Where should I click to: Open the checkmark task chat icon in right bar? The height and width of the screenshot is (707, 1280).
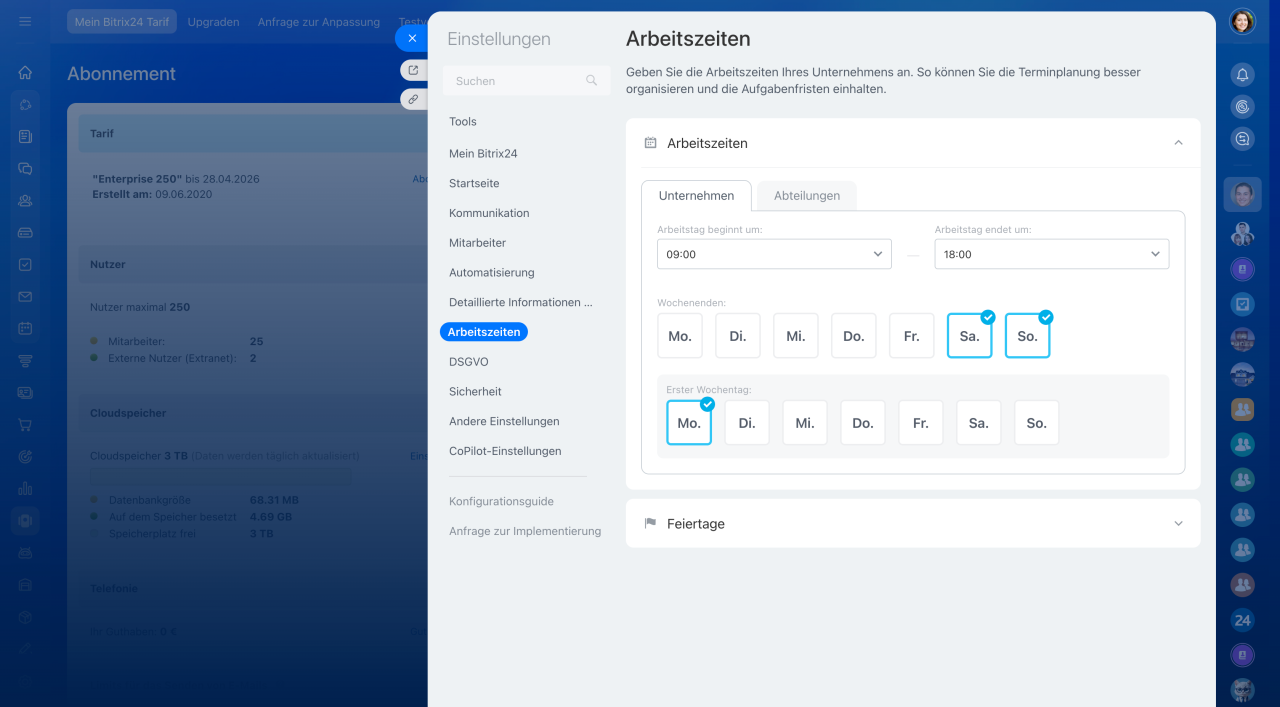click(1242, 304)
